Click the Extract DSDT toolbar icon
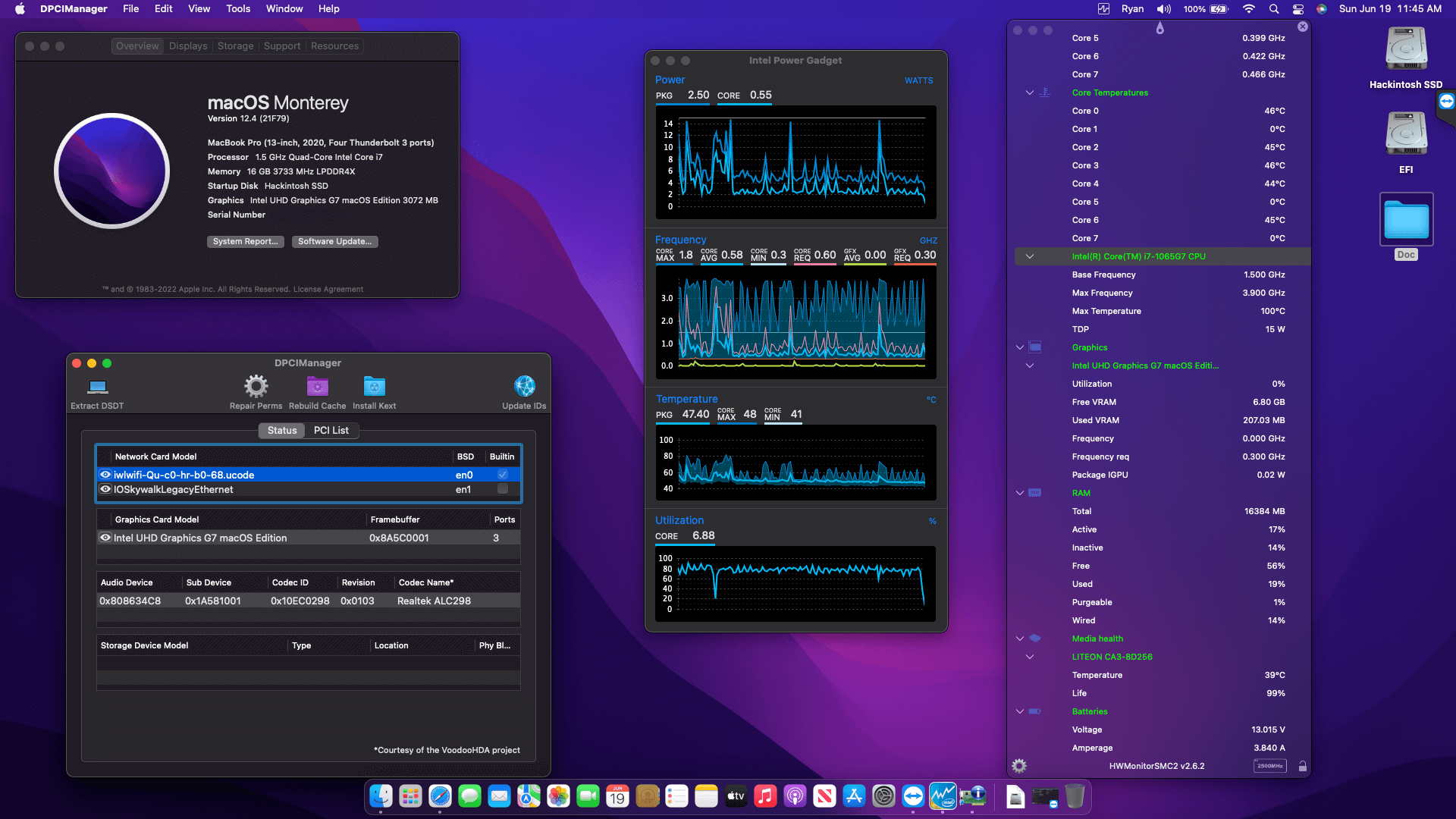Viewport: 1456px width, 819px height. pos(97,388)
